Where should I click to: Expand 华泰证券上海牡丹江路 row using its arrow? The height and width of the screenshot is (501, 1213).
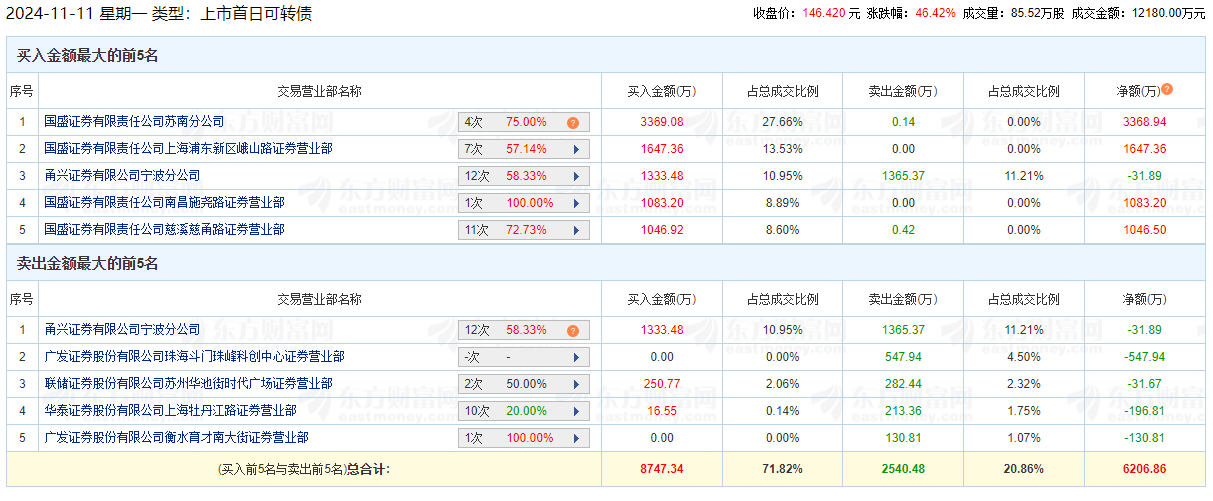click(576, 411)
